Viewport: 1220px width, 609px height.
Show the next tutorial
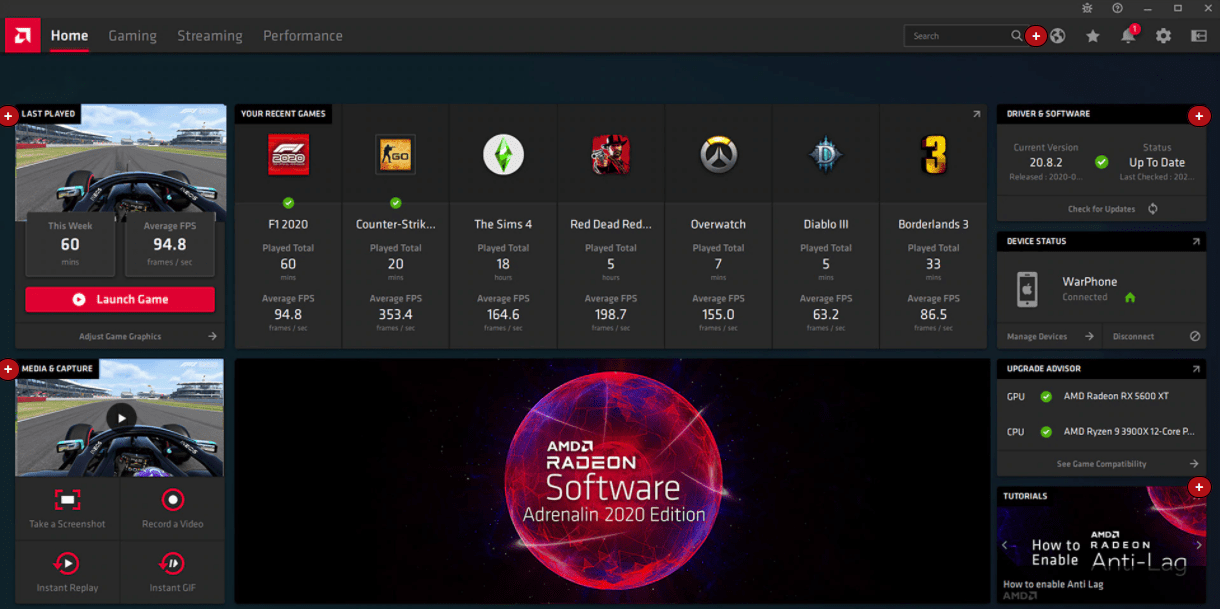[1197, 545]
